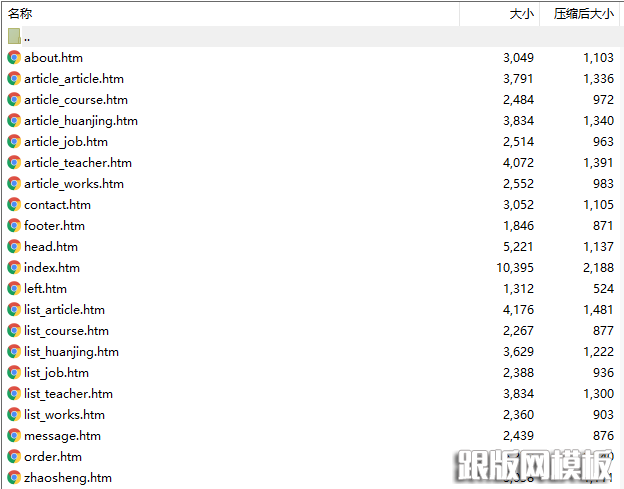
Task: Select the list_course.htm file name
Action: (x=67, y=331)
